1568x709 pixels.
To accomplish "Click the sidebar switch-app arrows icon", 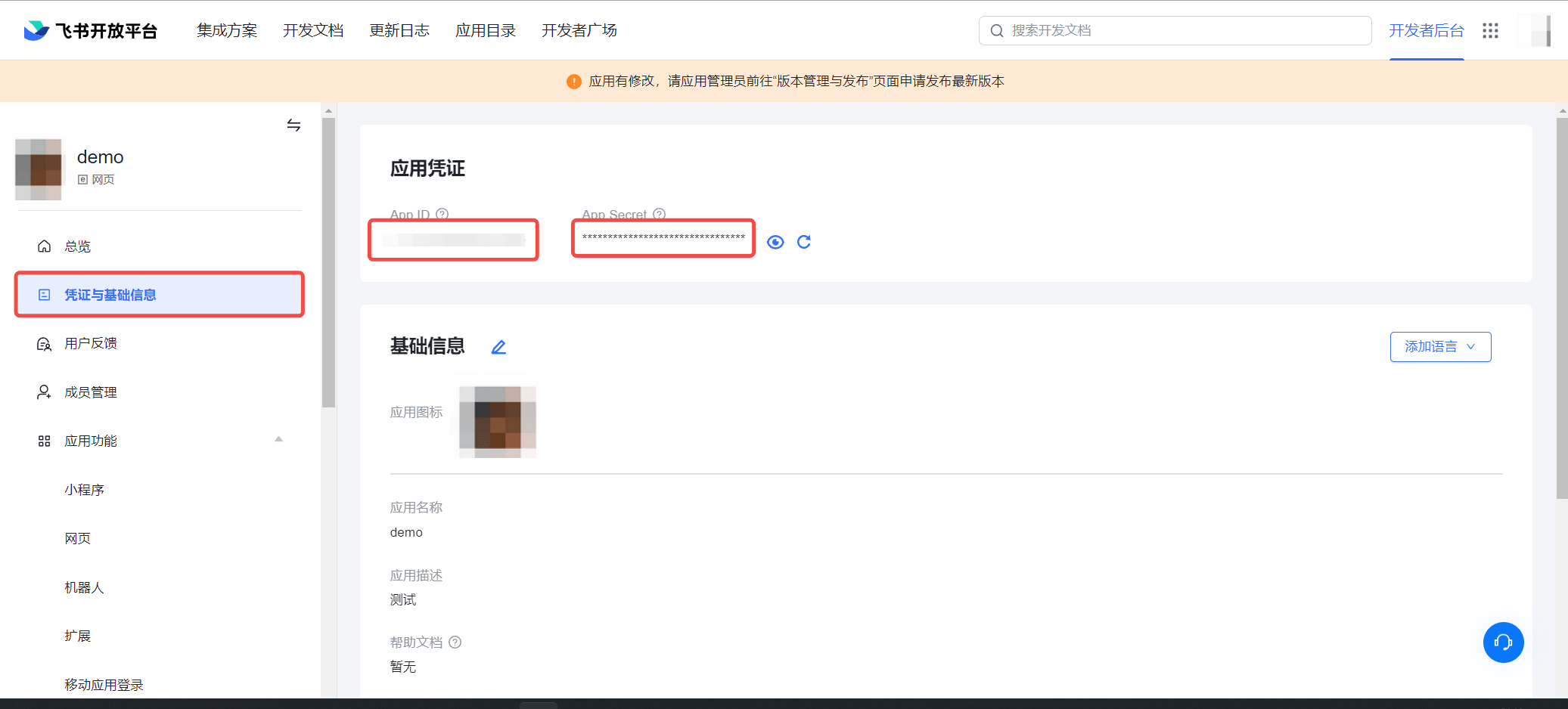I will (293, 125).
